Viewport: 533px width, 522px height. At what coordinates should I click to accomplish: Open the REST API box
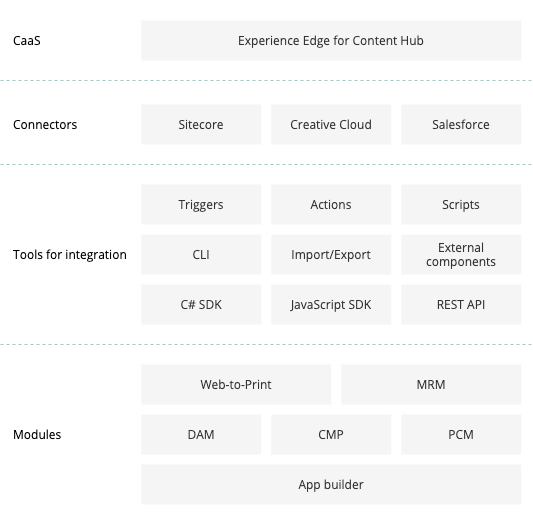461,304
